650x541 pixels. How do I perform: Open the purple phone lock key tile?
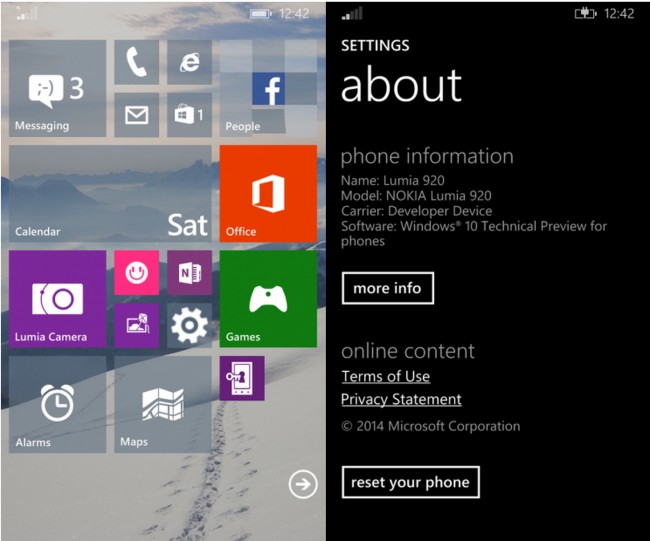tap(242, 378)
